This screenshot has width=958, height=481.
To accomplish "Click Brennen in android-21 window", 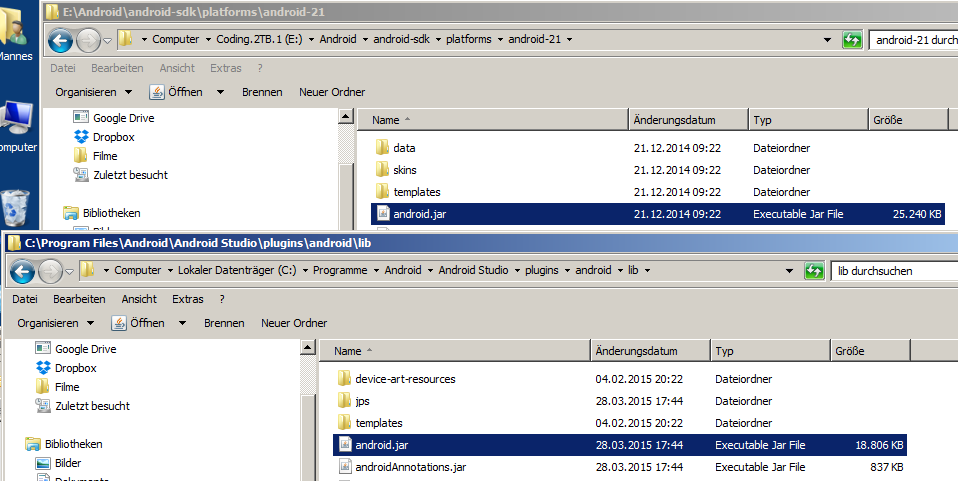I will coord(262,92).
